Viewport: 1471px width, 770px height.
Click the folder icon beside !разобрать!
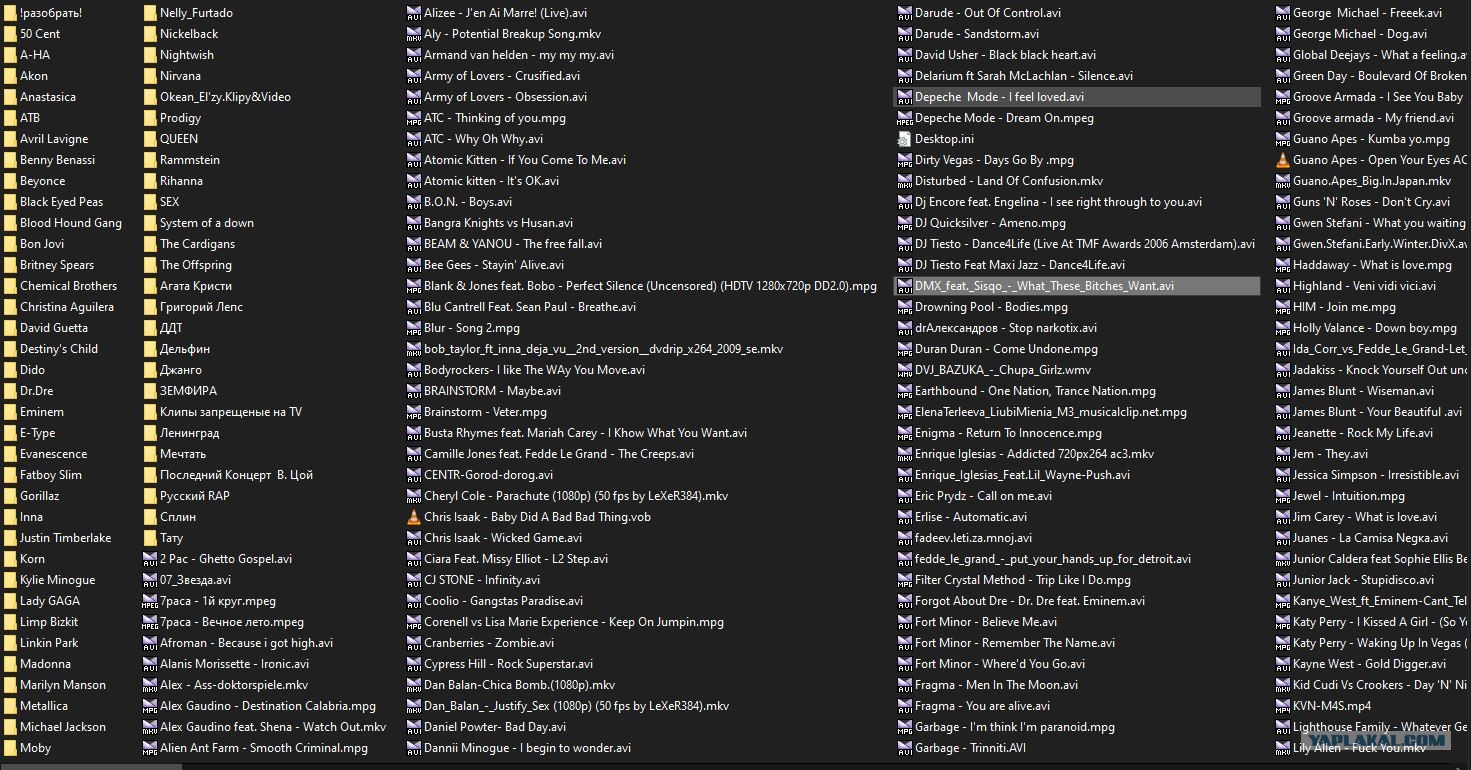10,13
